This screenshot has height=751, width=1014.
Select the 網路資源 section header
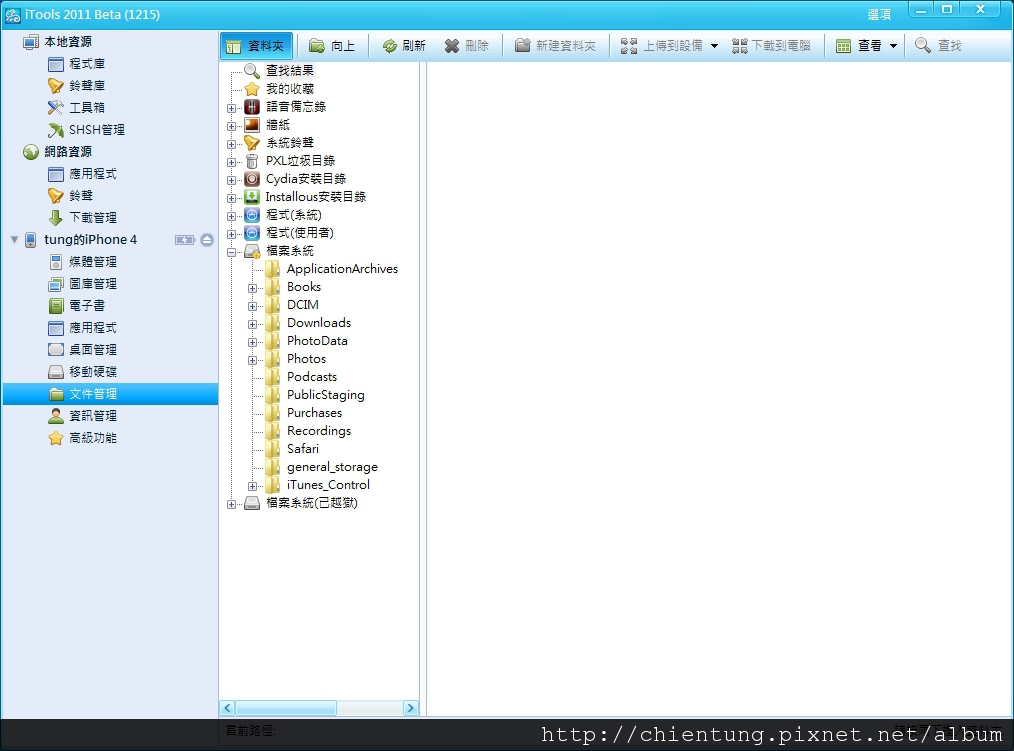pyautogui.click(x=68, y=151)
